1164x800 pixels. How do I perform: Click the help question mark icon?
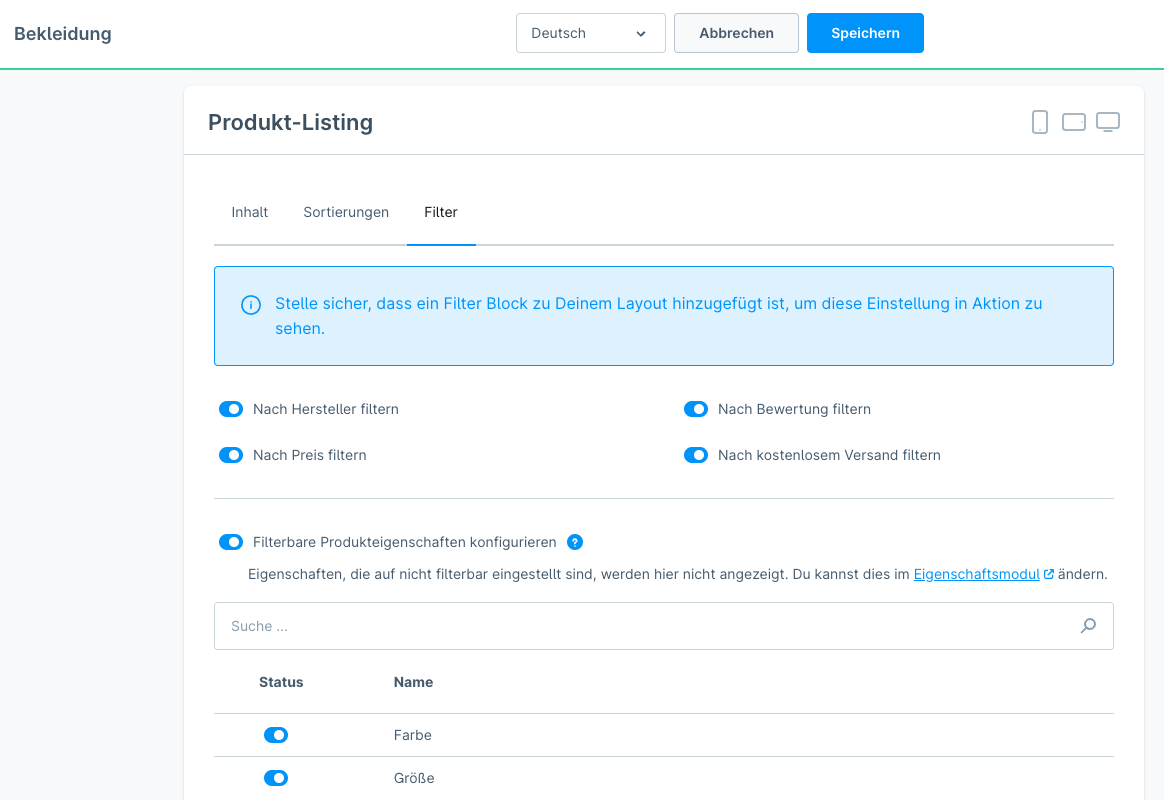(575, 542)
